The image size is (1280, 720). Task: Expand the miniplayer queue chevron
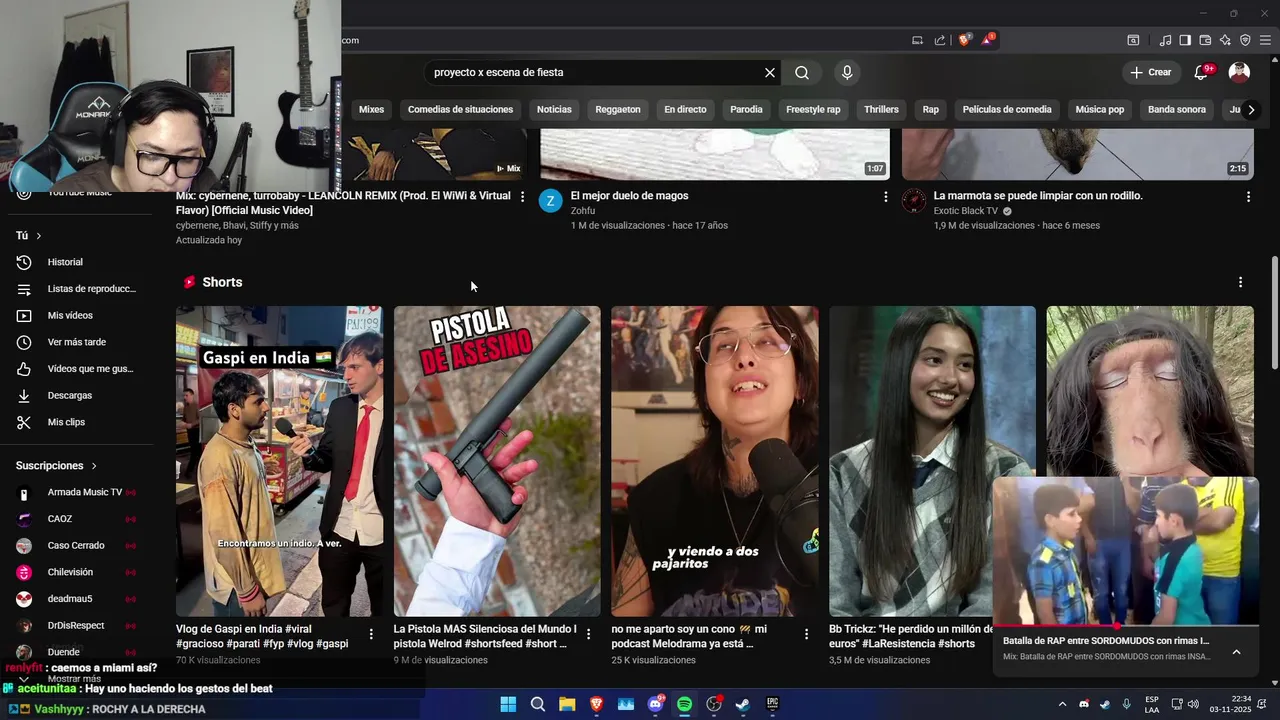(x=1236, y=652)
